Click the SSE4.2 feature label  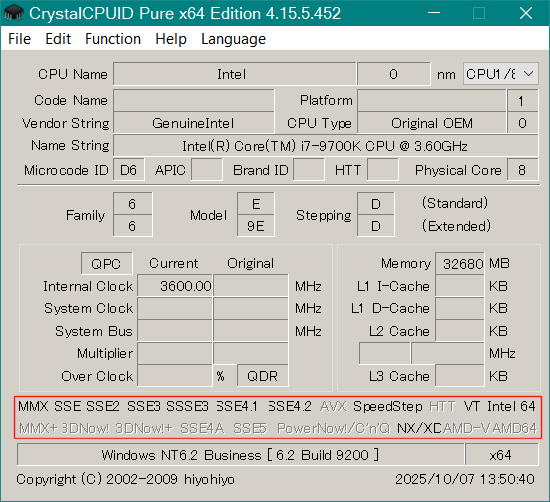click(x=289, y=406)
